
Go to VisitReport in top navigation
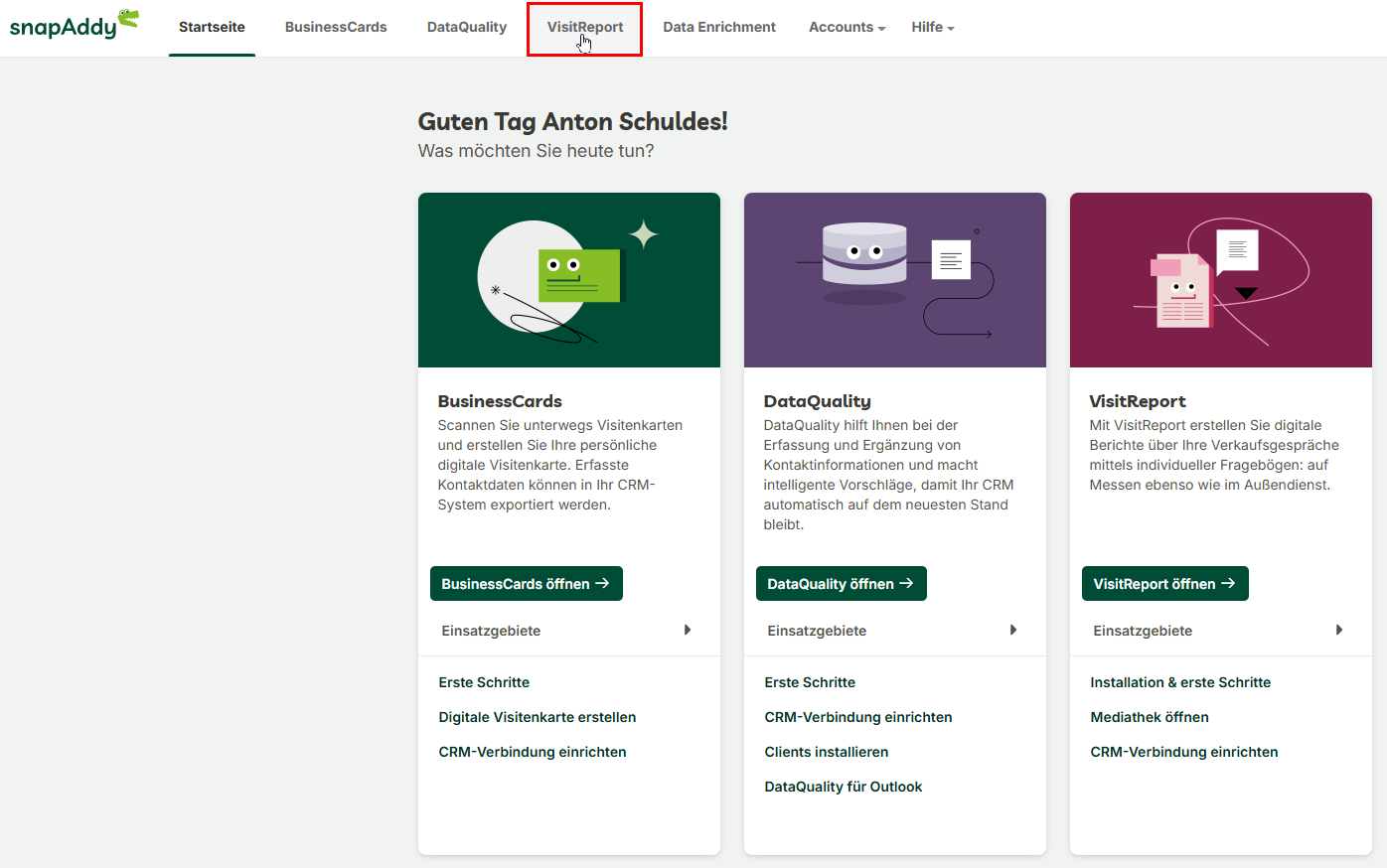pos(585,28)
